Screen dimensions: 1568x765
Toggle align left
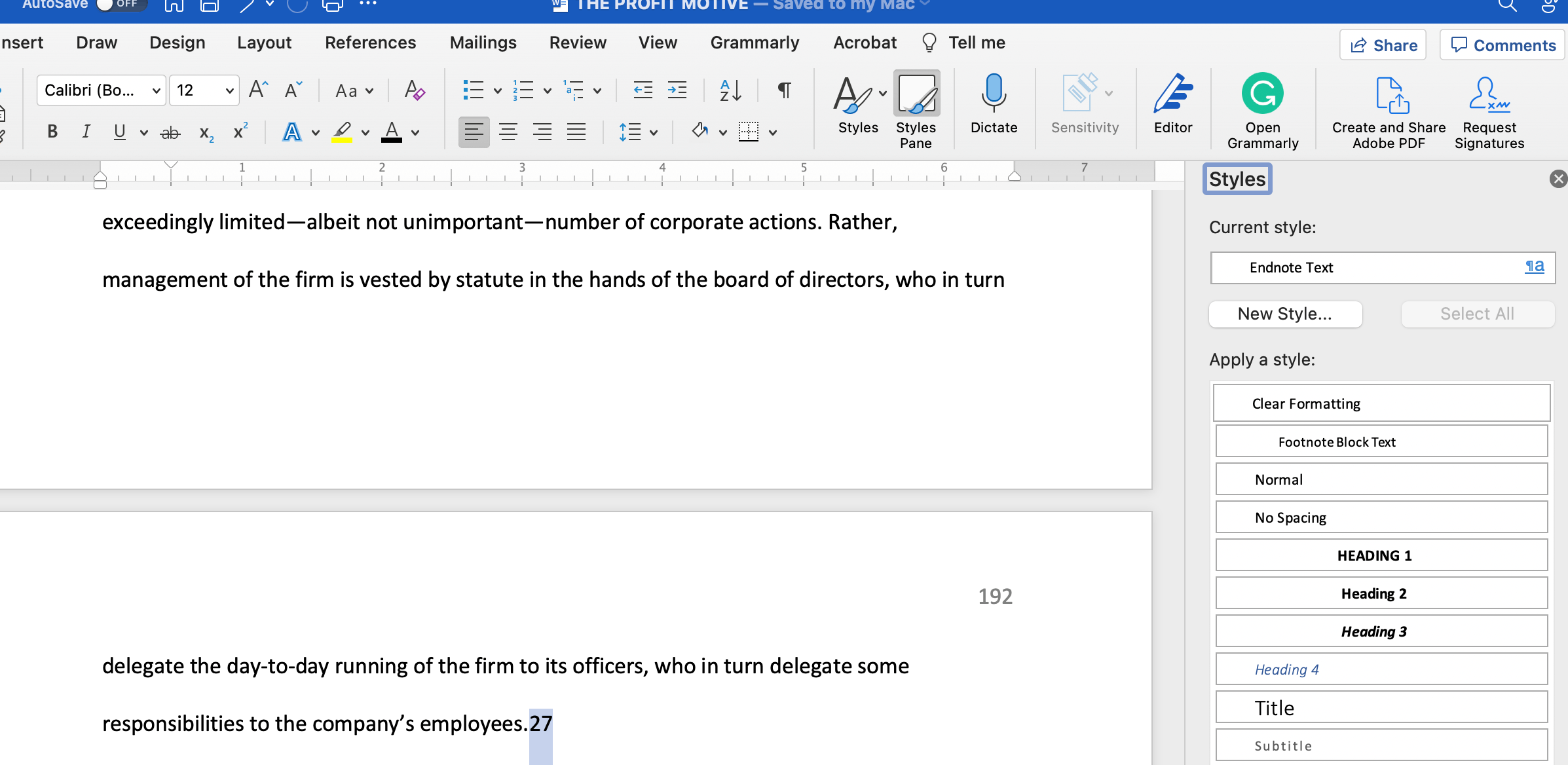click(x=474, y=132)
